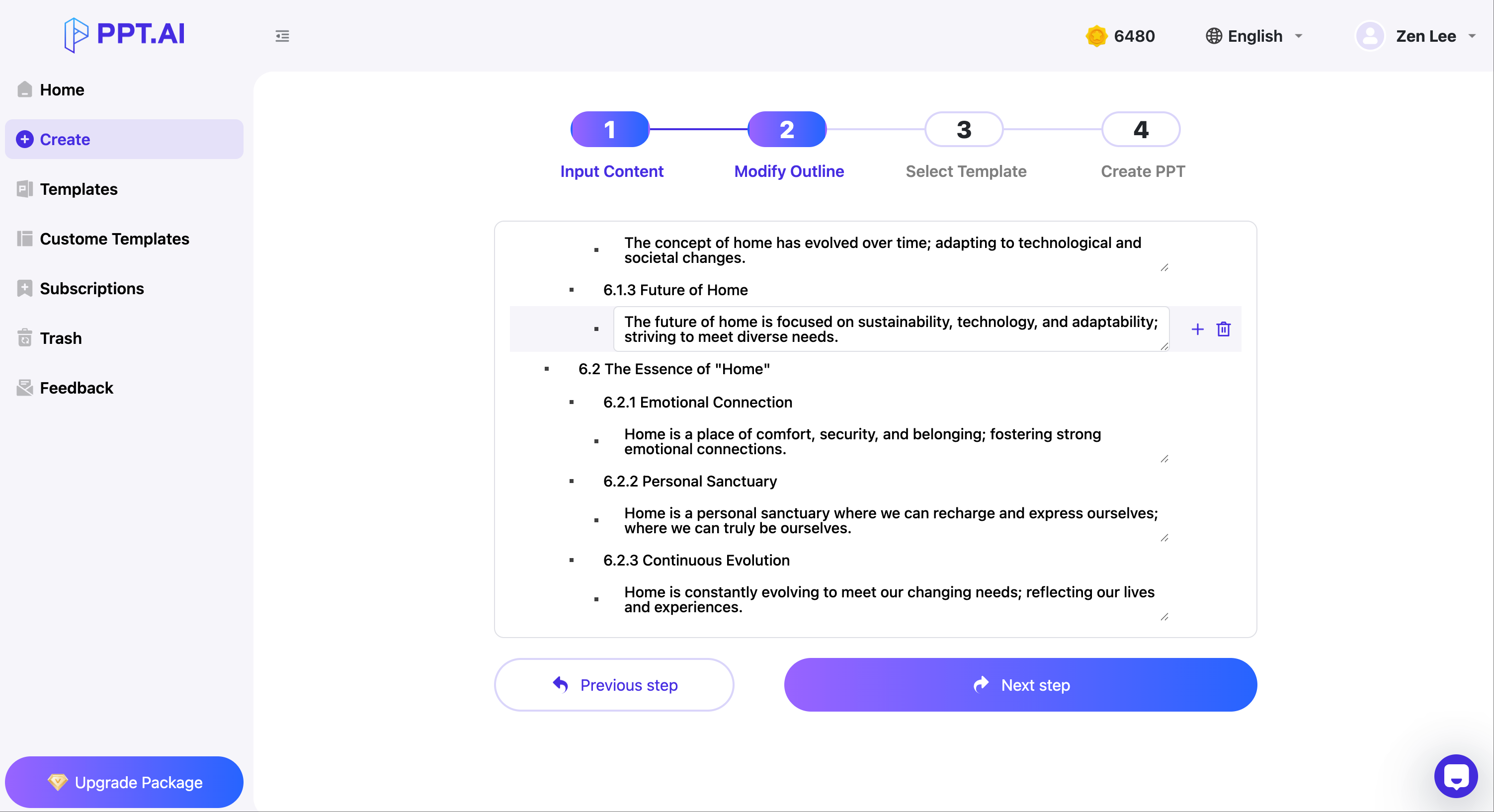Open the chat support bubble

[1455, 776]
